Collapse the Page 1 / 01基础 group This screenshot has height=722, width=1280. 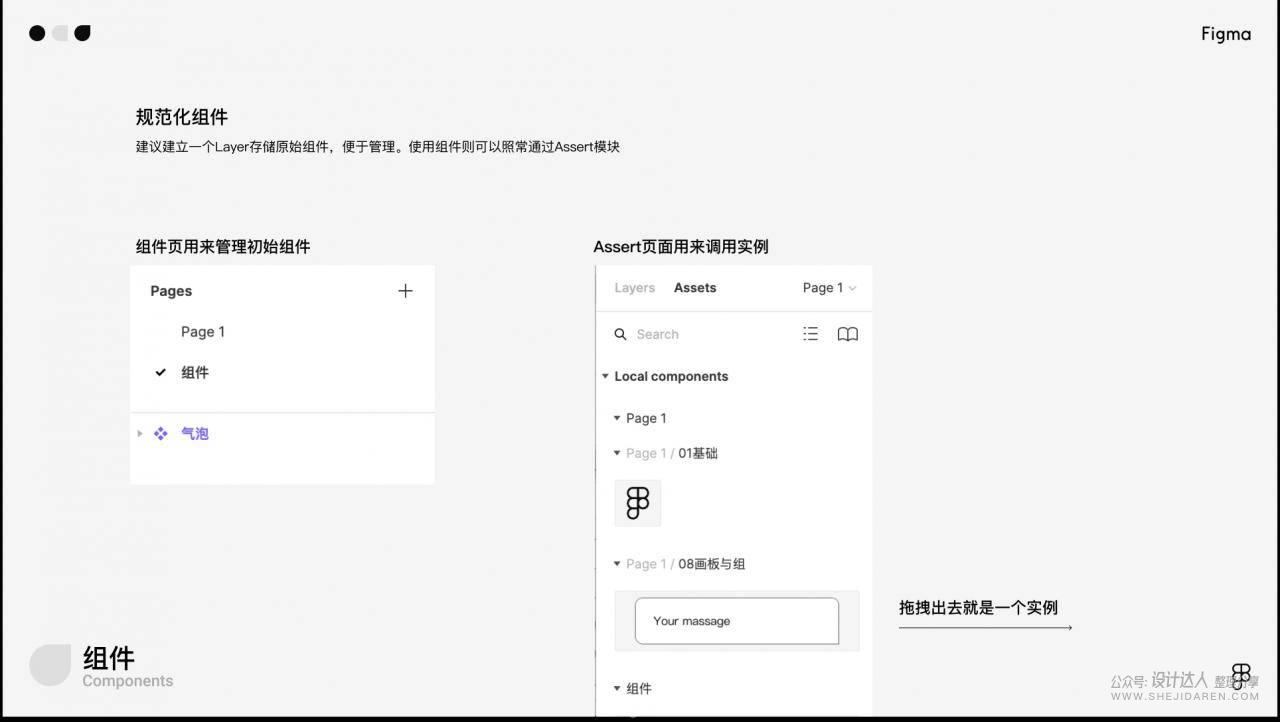pos(617,453)
